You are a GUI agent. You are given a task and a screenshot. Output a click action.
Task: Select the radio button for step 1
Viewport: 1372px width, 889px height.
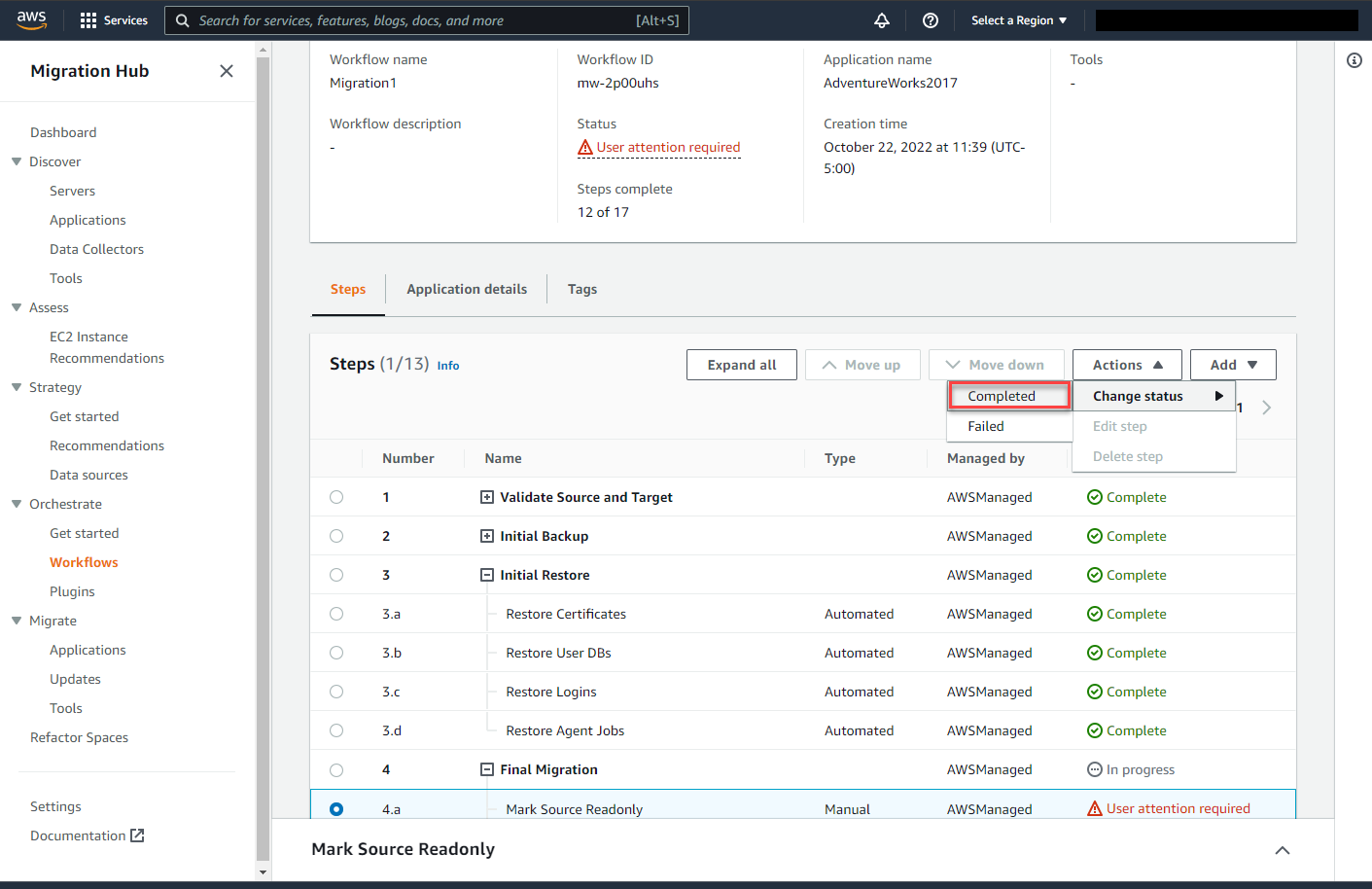(x=336, y=497)
